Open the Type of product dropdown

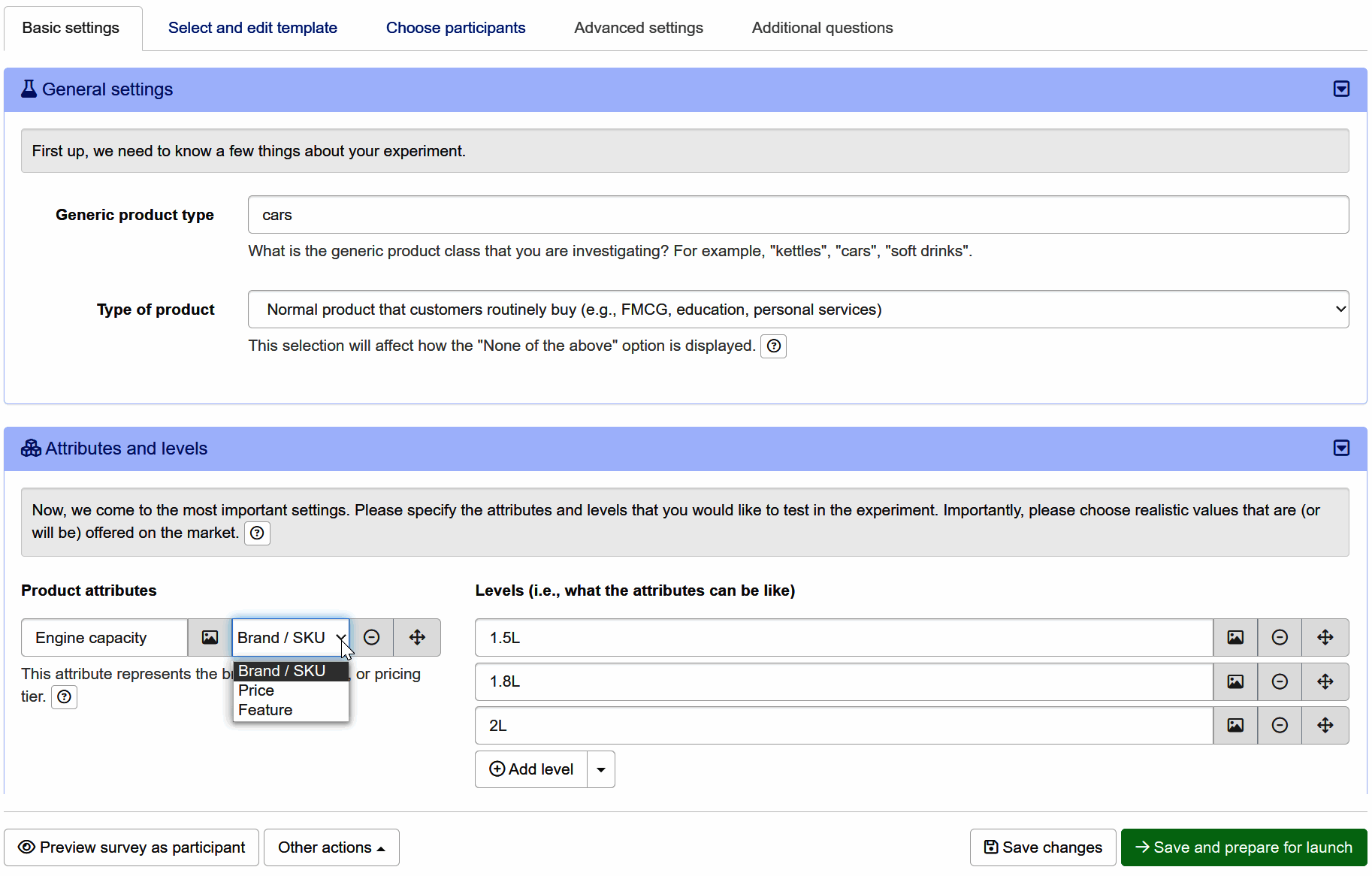pyautogui.click(x=798, y=310)
